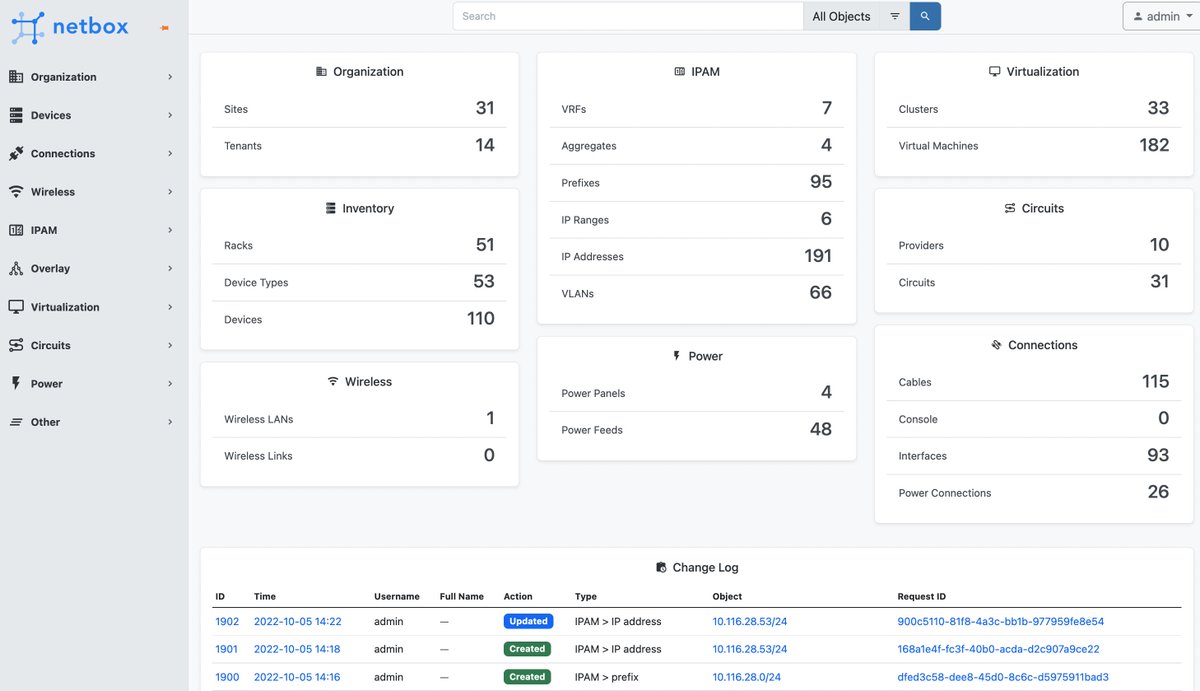The height and width of the screenshot is (691, 1200).
Task: Open change log entry ID 1901
Action: coord(227,649)
